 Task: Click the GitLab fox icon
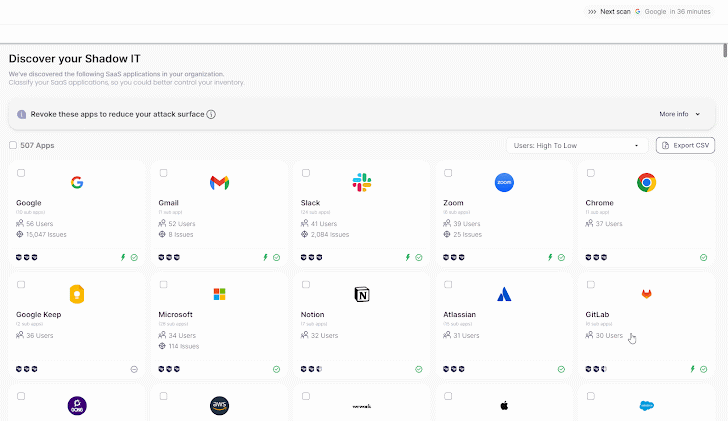pos(647,294)
